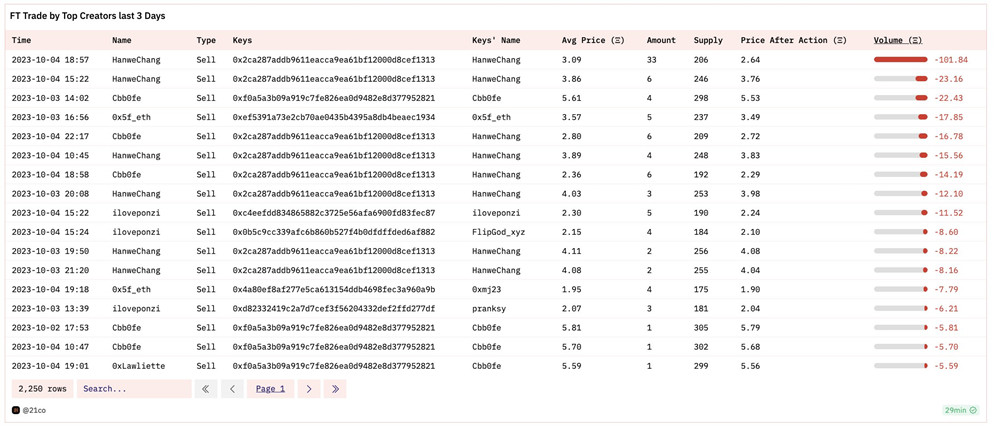Click the Keys' Name column header
1000x429 pixels.
496,40
